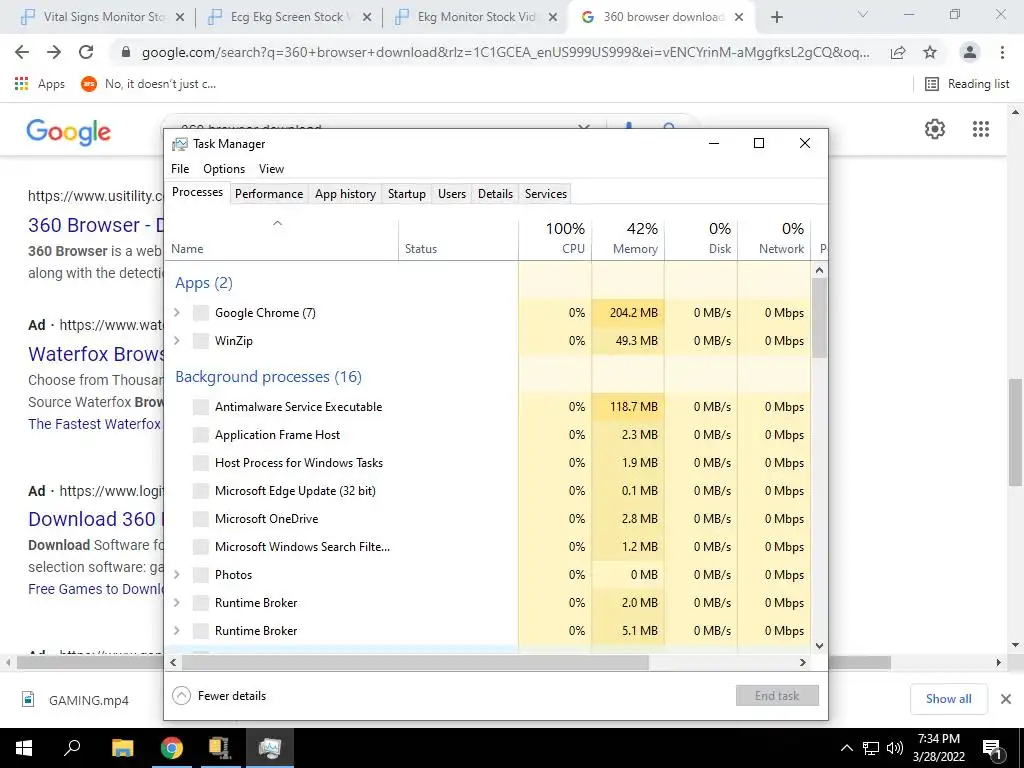Switch to the Details tab
The height and width of the screenshot is (768, 1024).
(495, 194)
